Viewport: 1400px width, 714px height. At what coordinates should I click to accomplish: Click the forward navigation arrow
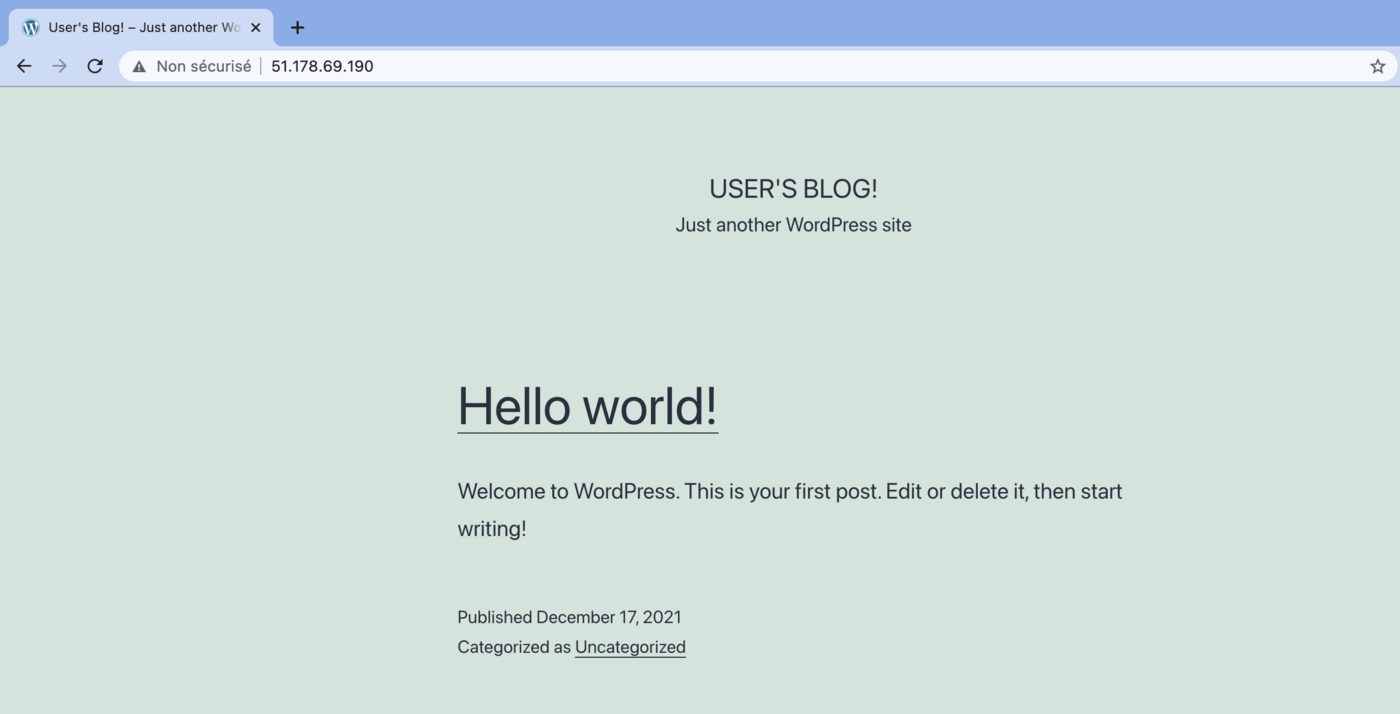59,65
